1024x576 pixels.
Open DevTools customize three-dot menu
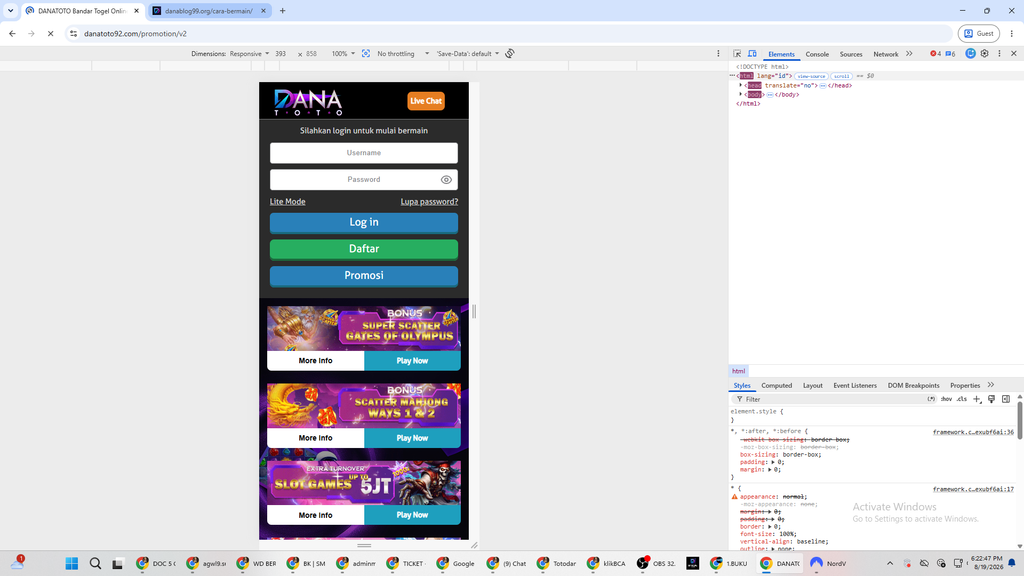[999, 54]
